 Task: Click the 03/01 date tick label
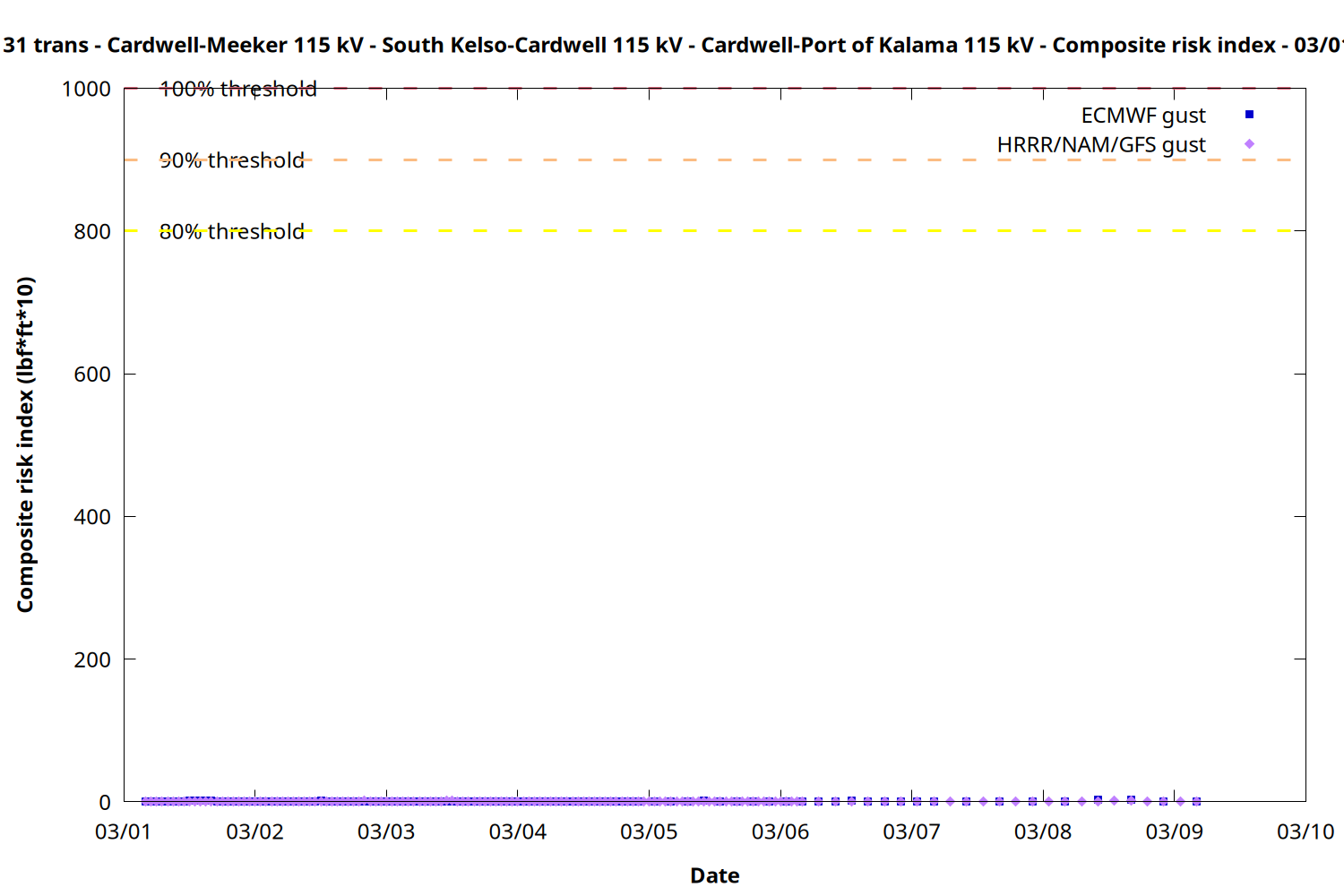123,831
